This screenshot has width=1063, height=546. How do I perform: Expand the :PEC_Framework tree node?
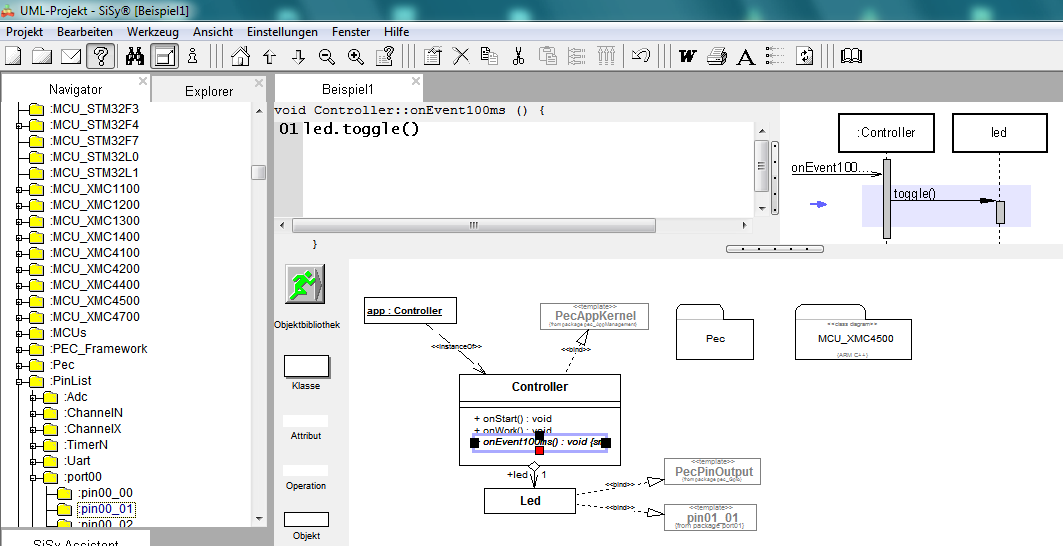pos(18,349)
